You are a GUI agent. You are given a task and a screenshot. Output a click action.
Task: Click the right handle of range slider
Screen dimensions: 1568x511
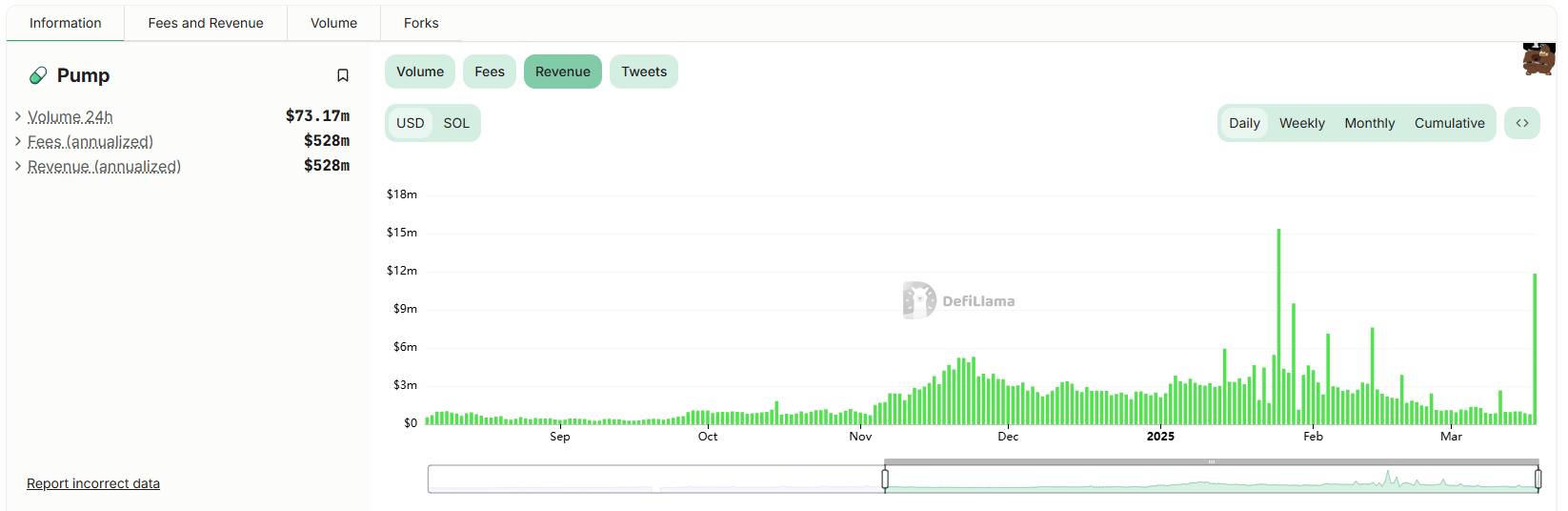[1538, 479]
